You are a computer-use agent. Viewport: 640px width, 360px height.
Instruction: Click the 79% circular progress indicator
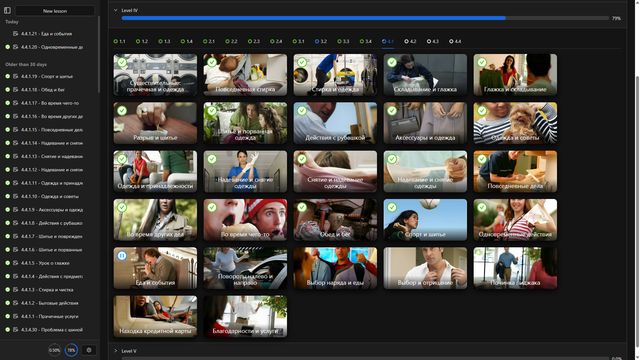click(x=71, y=350)
